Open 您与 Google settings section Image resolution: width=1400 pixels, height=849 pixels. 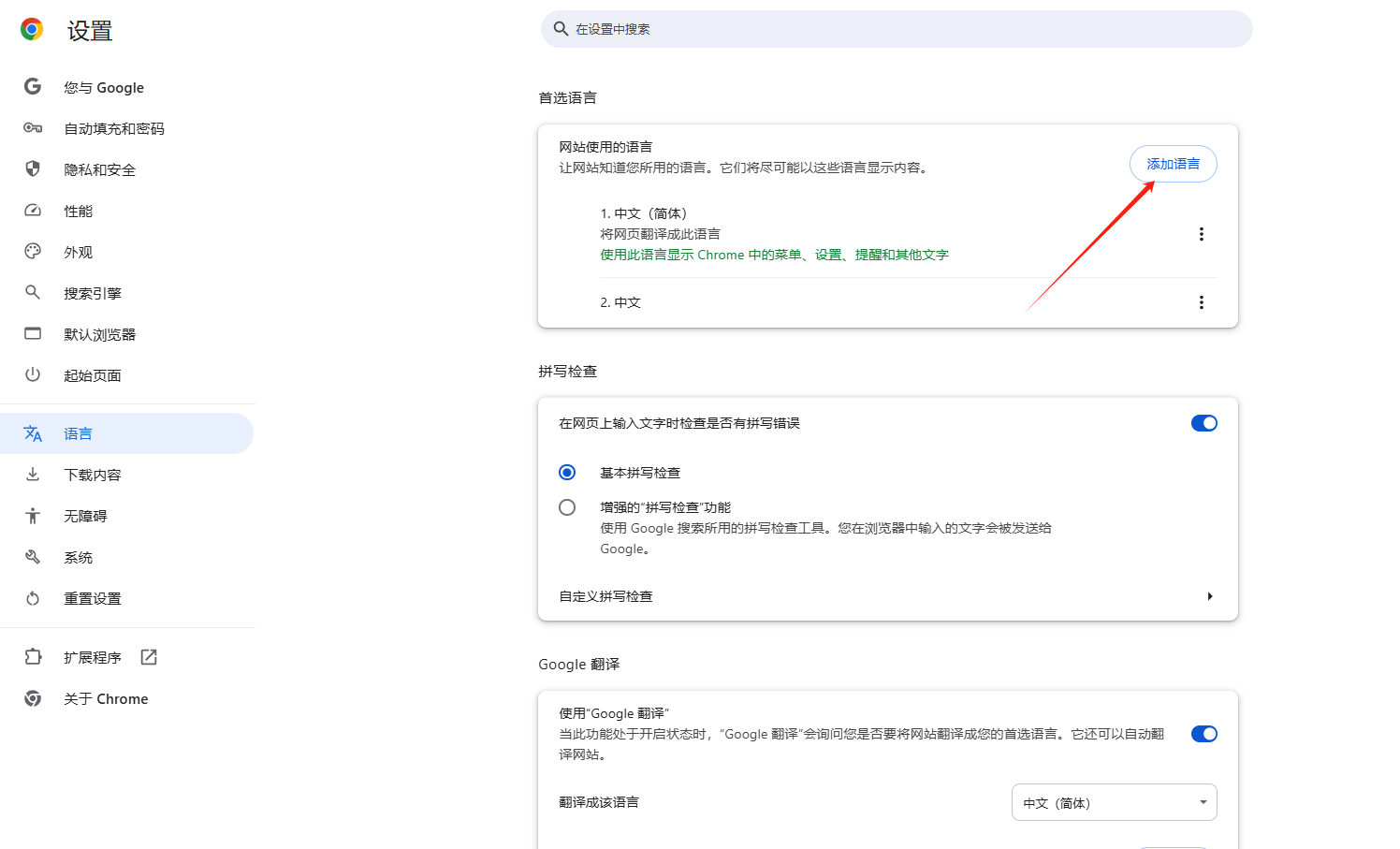pos(126,87)
